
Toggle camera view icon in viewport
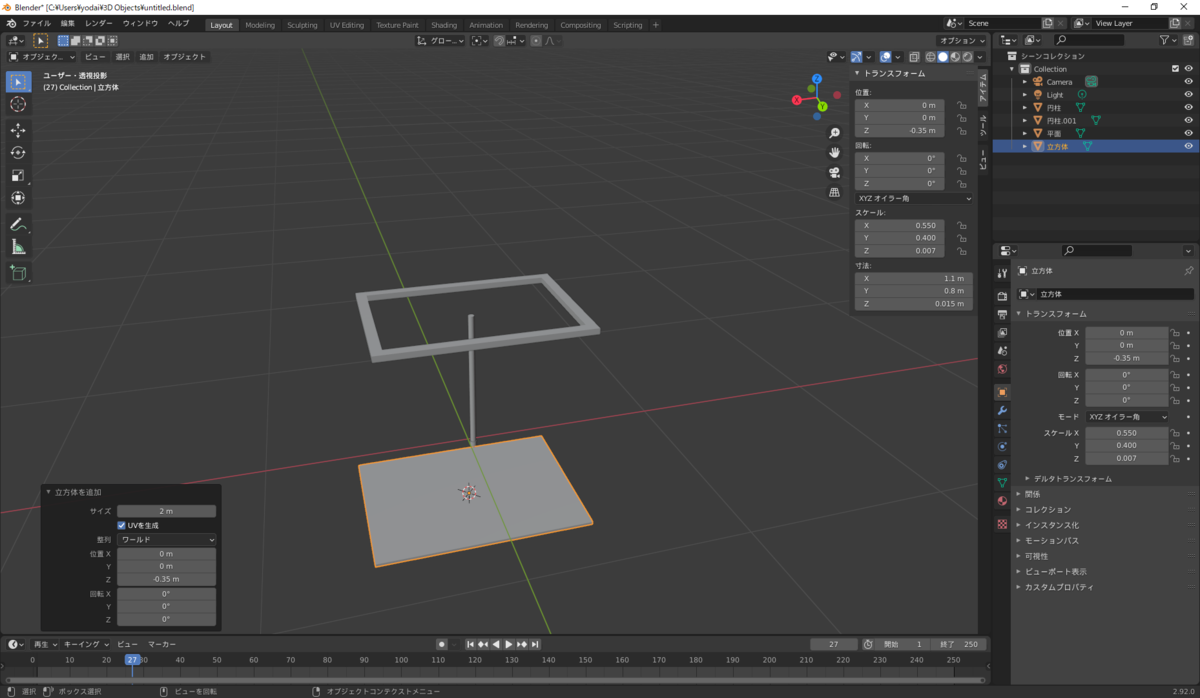pos(834,172)
